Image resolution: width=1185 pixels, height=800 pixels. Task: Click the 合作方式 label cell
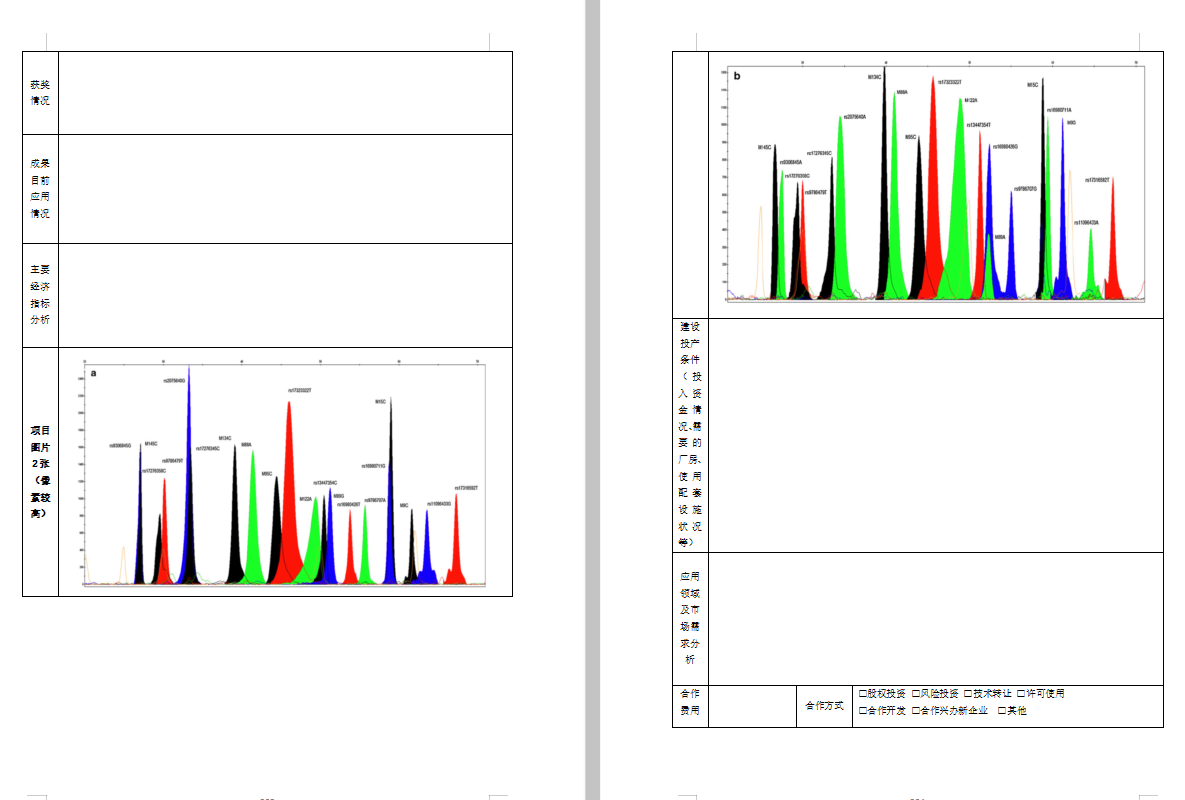click(824, 706)
